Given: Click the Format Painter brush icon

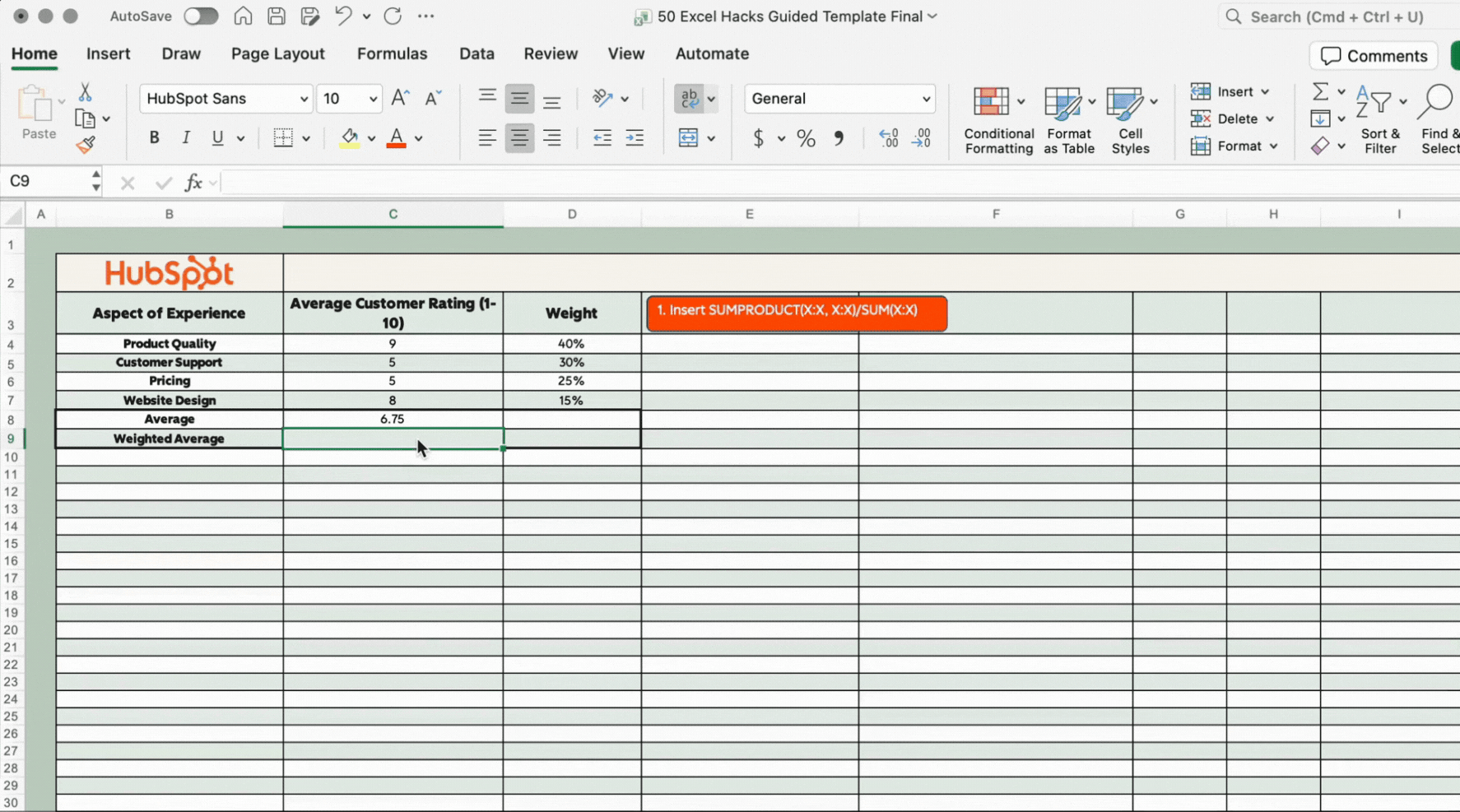Looking at the screenshot, I should (x=85, y=146).
